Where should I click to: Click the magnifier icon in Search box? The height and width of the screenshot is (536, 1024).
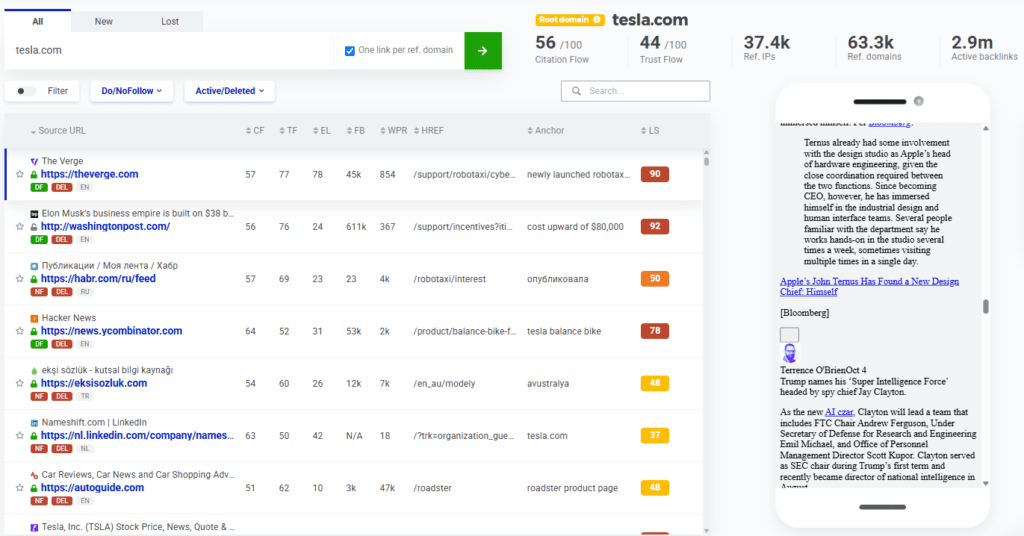[576, 91]
